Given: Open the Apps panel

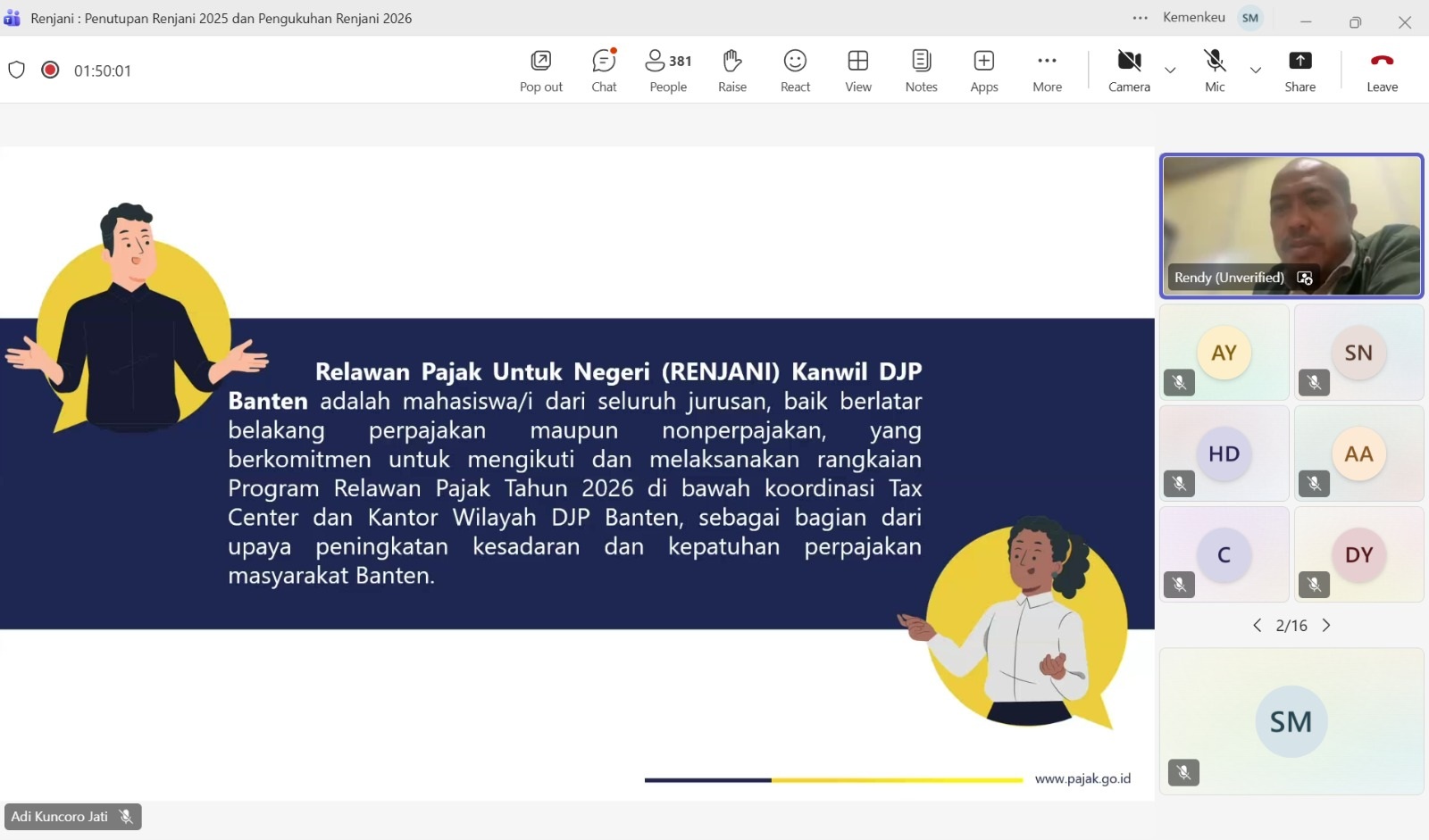Looking at the screenshot, I should (984, 70).
